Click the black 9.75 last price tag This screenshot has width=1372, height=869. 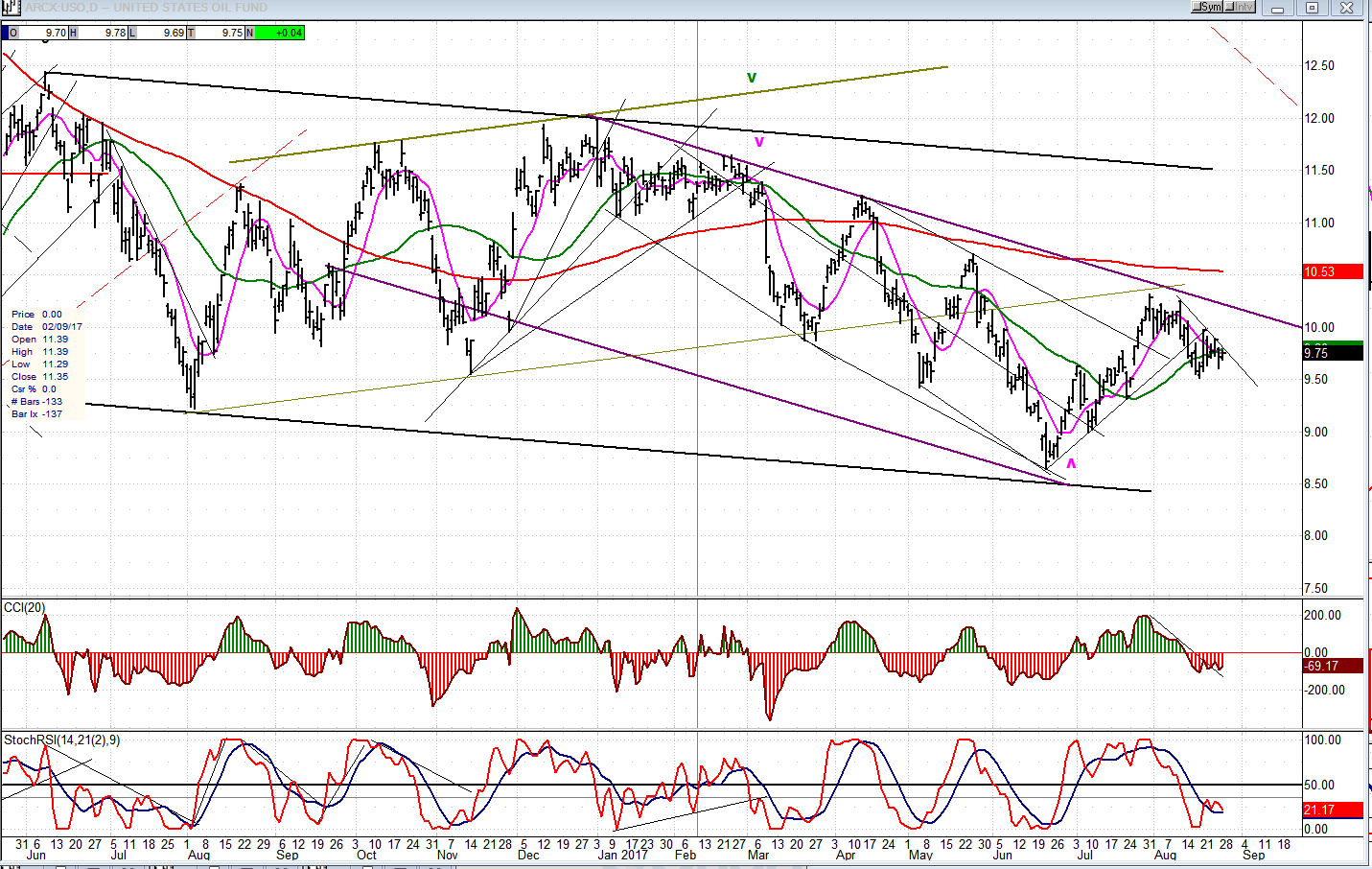click(1333, 354)
